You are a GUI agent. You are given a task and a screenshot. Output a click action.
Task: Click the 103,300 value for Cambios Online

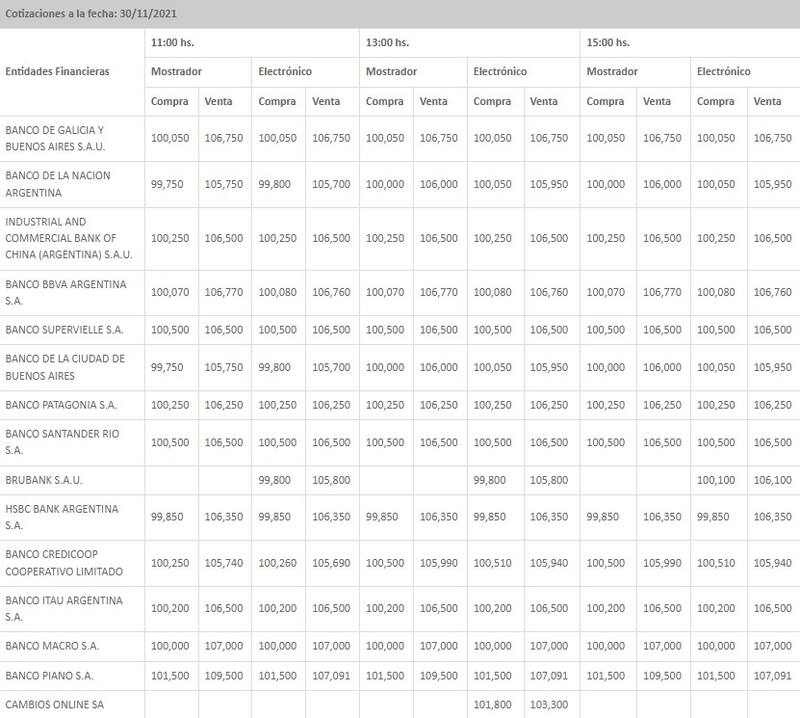pos(544,705)
